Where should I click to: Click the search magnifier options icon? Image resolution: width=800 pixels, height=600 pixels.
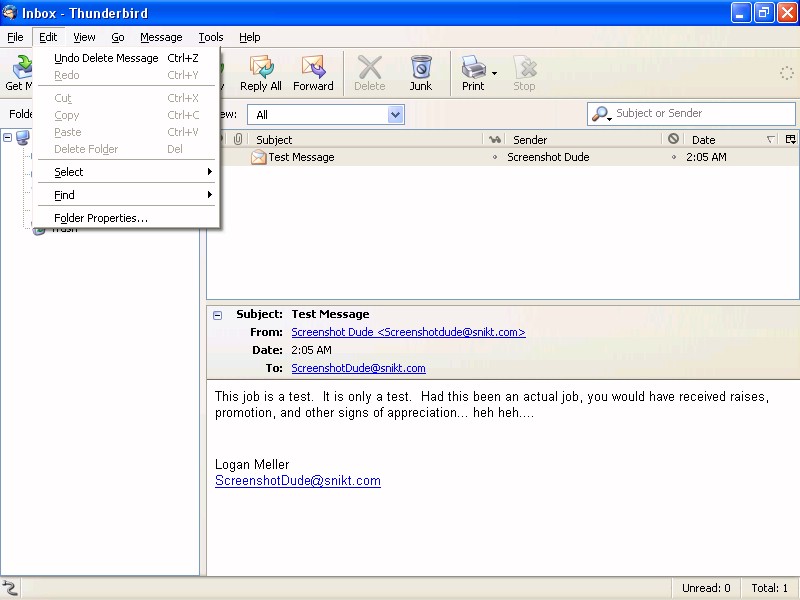[601, 114]
